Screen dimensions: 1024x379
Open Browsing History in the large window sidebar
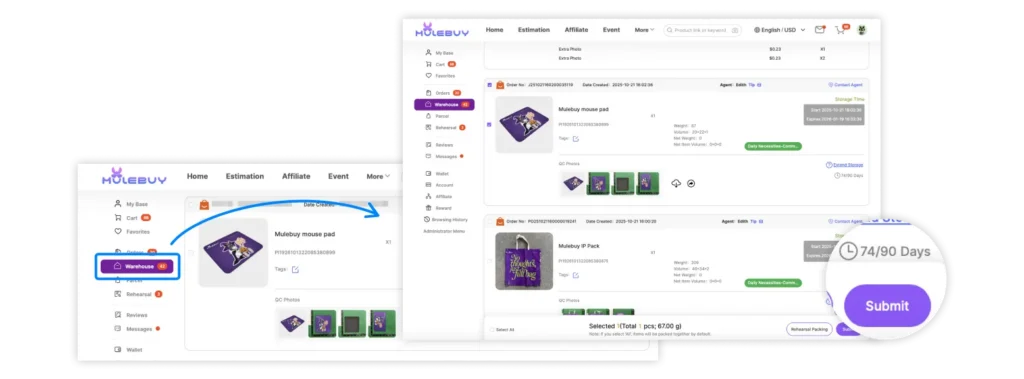coord(445,220)
